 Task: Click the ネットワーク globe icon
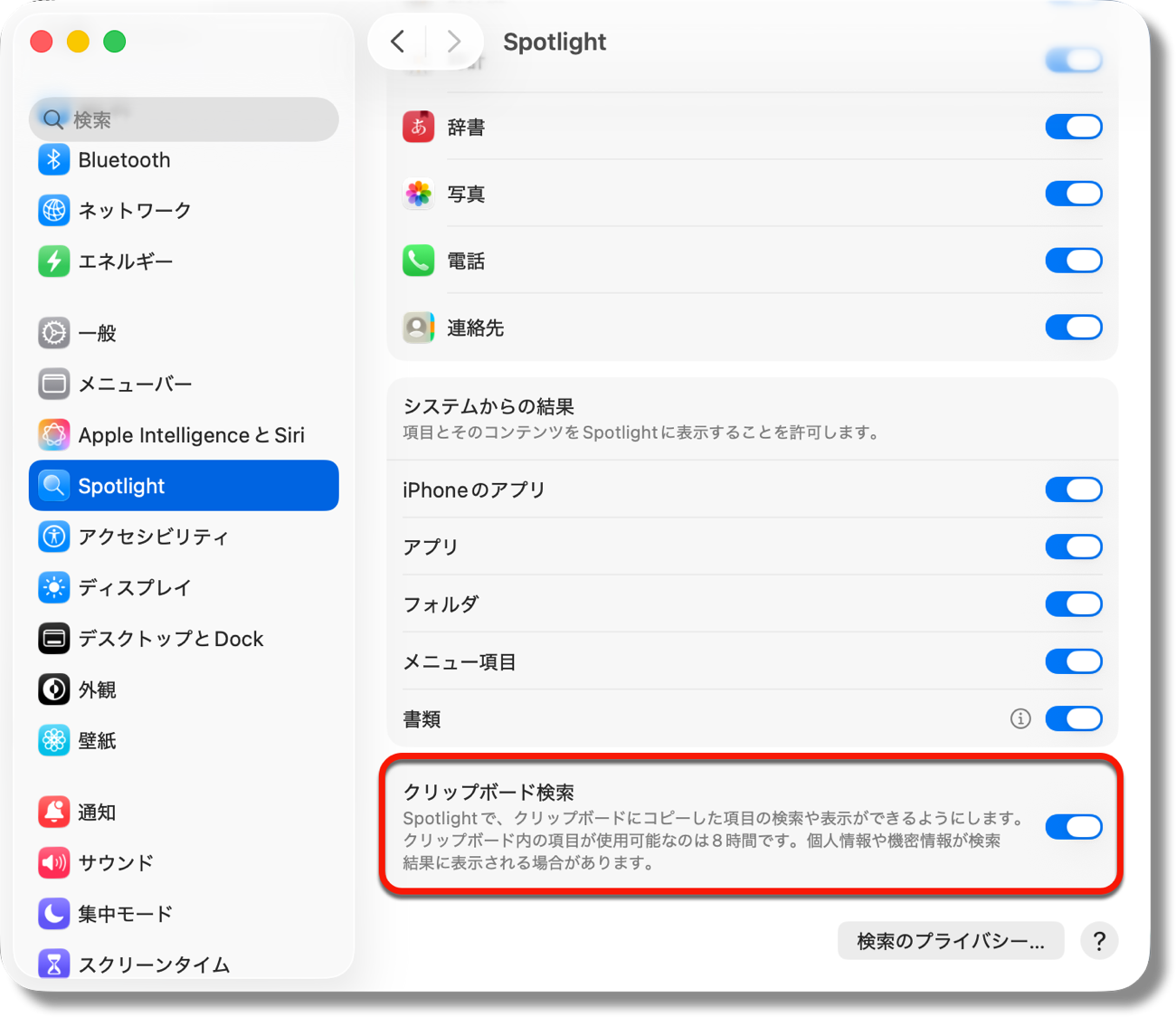pos(53,211)
